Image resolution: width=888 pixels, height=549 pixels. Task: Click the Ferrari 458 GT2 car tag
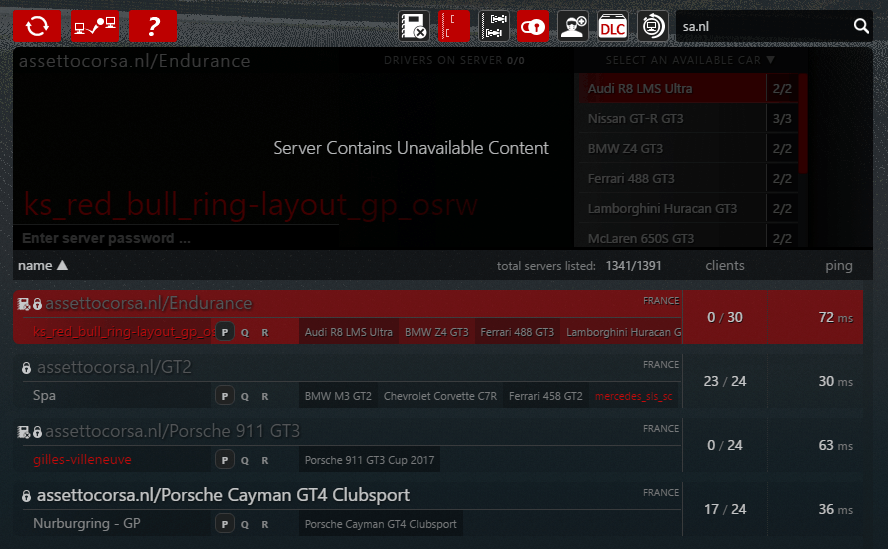[545, 396]
